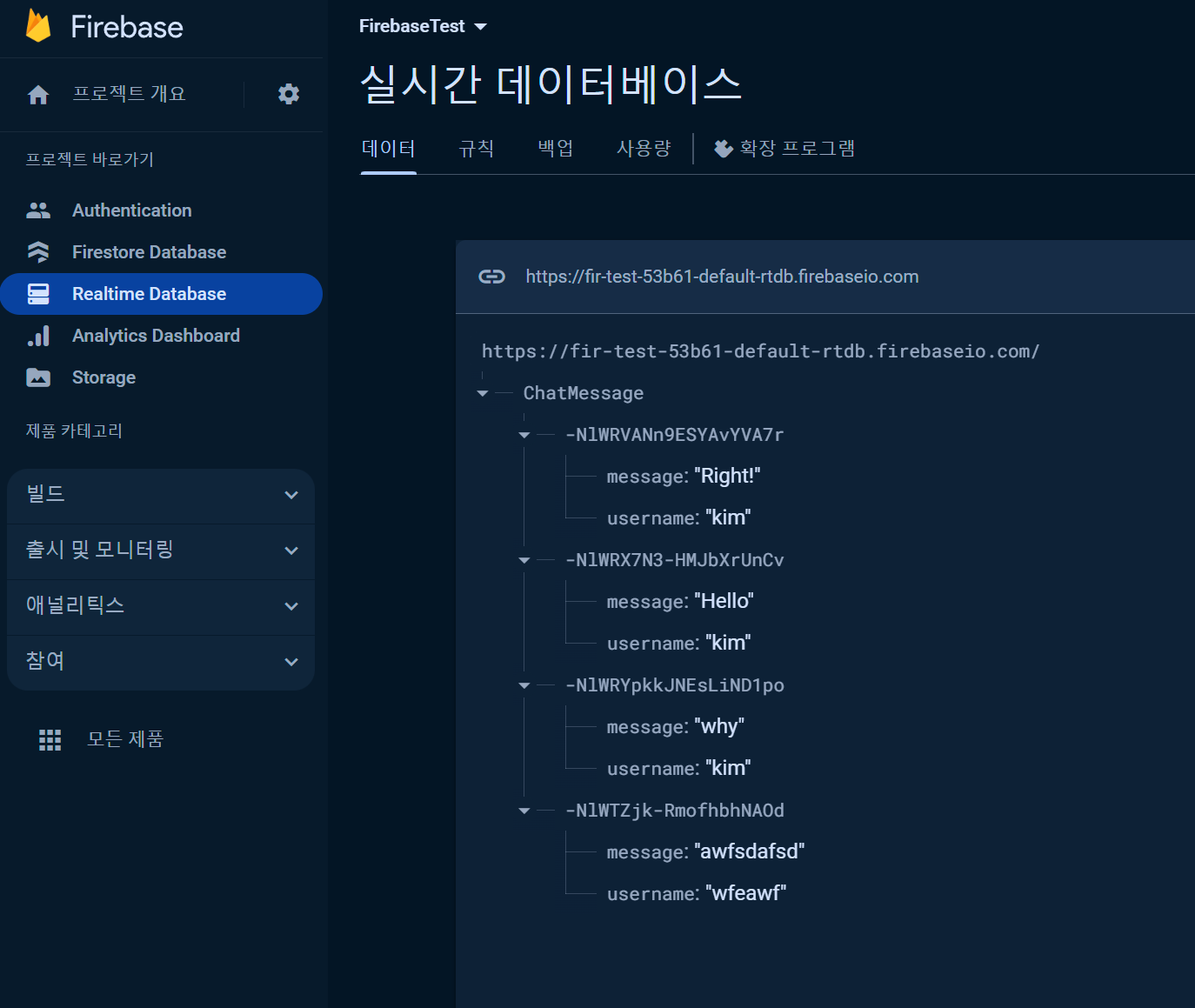
Task: Collapse the -NlWRYpkkJNEsLiND1po node arrow
Action: point(524,686)
